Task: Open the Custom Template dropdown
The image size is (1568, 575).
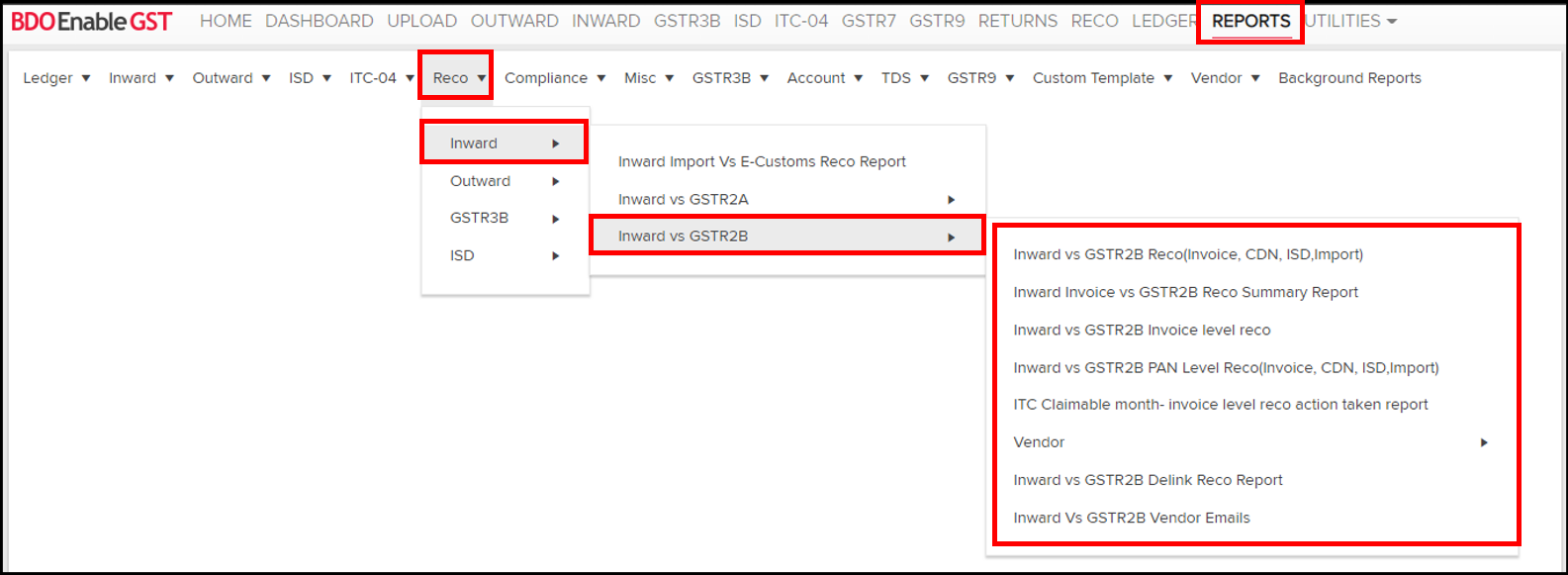Action: (1102, 78)
